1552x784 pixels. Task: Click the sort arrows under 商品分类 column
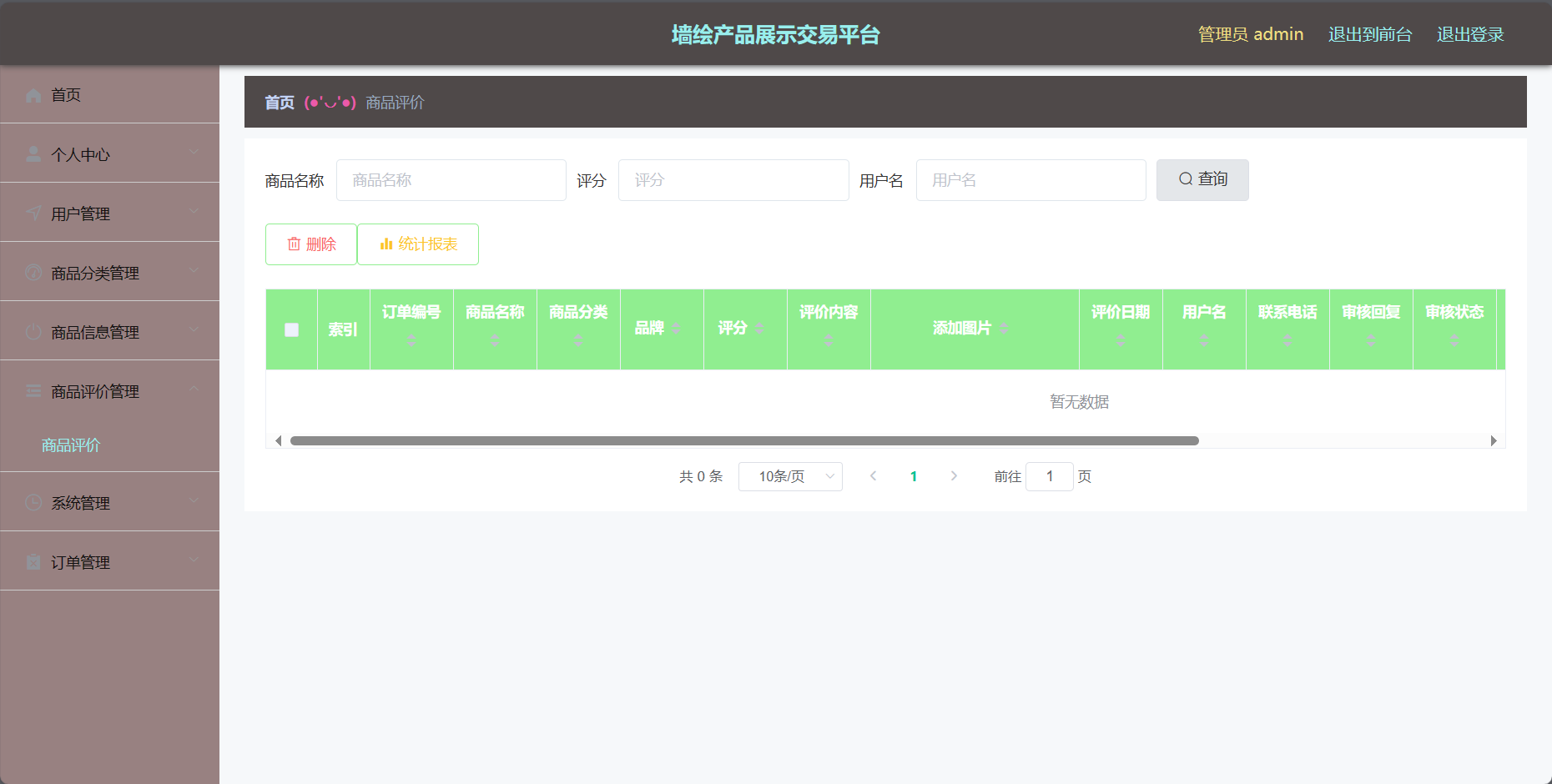tap(578, 340)
